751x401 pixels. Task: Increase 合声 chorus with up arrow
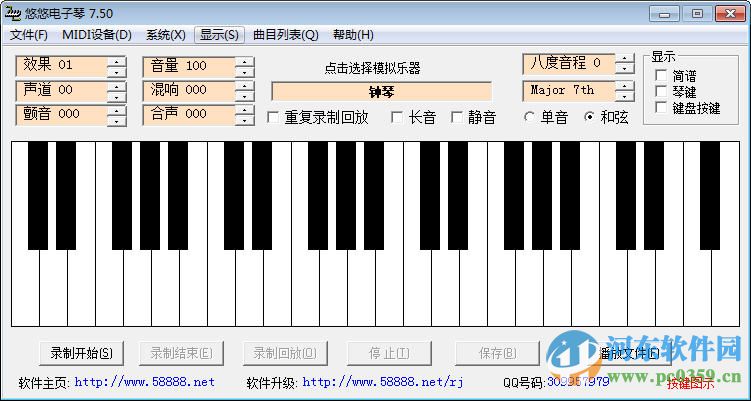(245, 110)
